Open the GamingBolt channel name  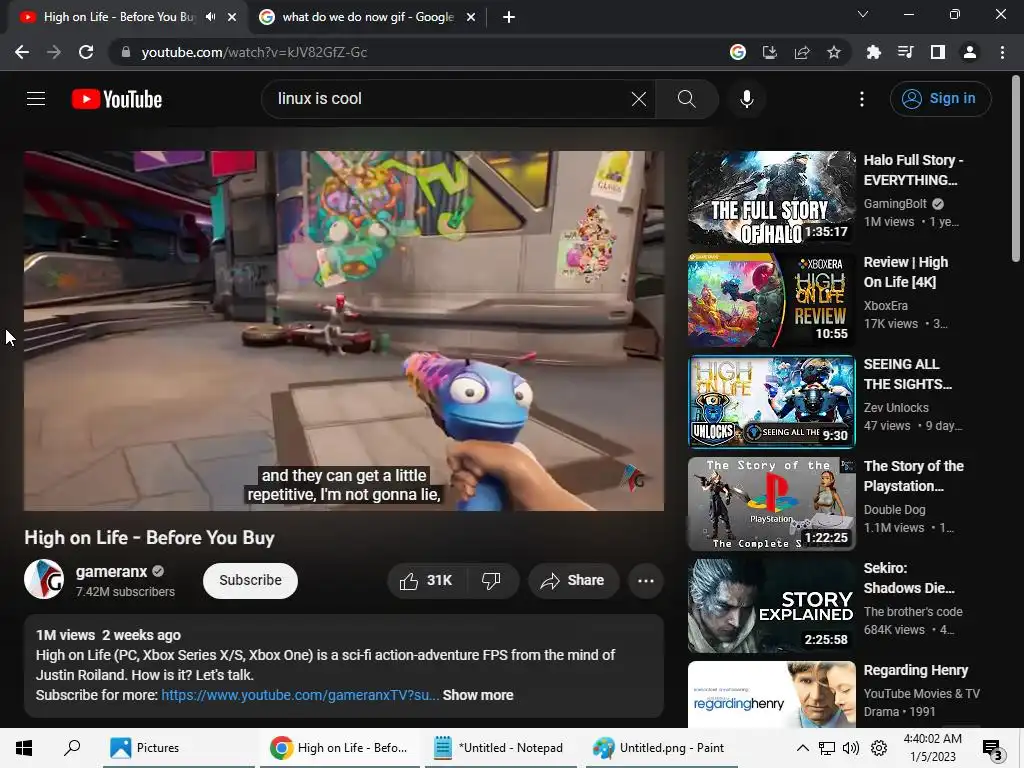[x=895, y=204]
